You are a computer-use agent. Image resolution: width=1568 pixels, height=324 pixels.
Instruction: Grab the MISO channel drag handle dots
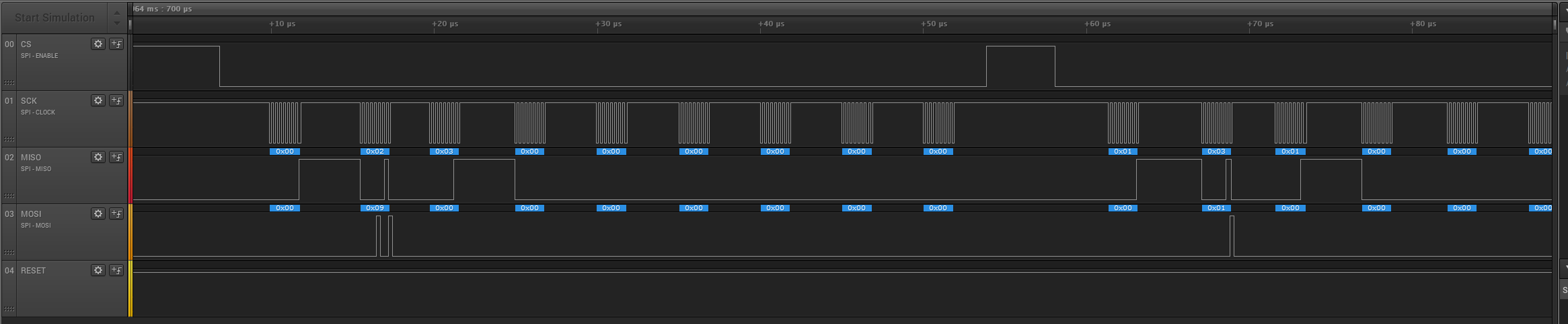click(9, 196)
